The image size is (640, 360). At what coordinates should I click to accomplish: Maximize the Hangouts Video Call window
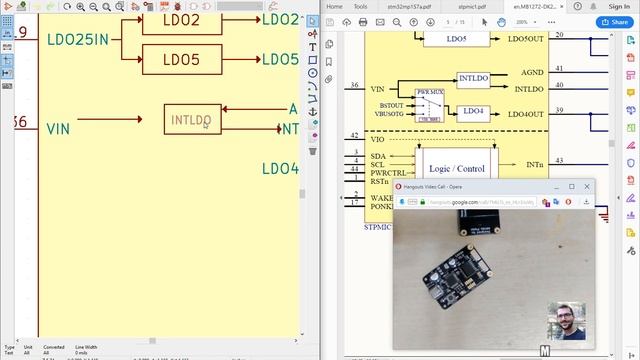[571, 187]
